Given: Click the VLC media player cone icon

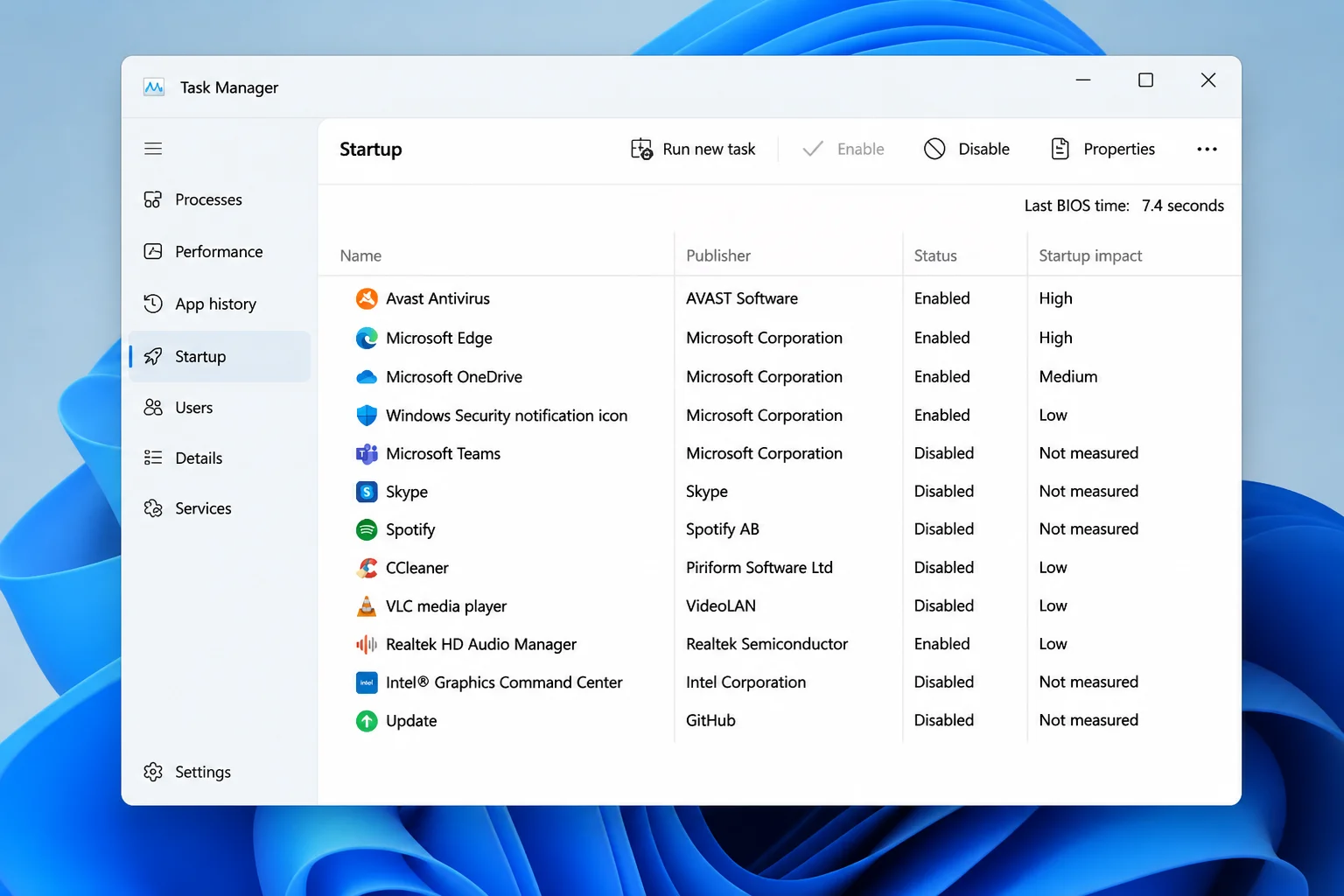Looking at the screenshot, I should pos(367,605).
